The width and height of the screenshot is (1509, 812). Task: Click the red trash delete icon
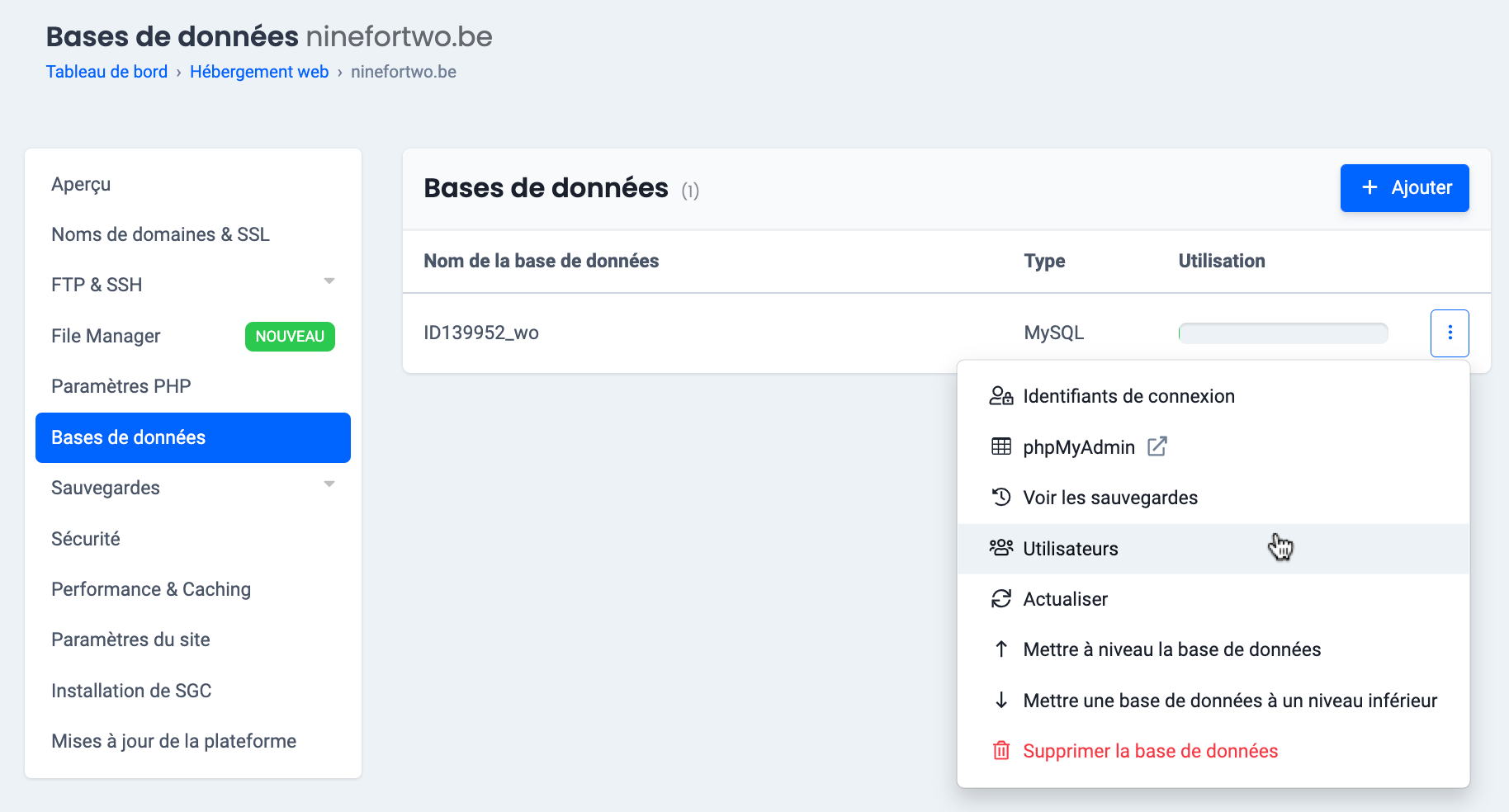coord(1000,751)
